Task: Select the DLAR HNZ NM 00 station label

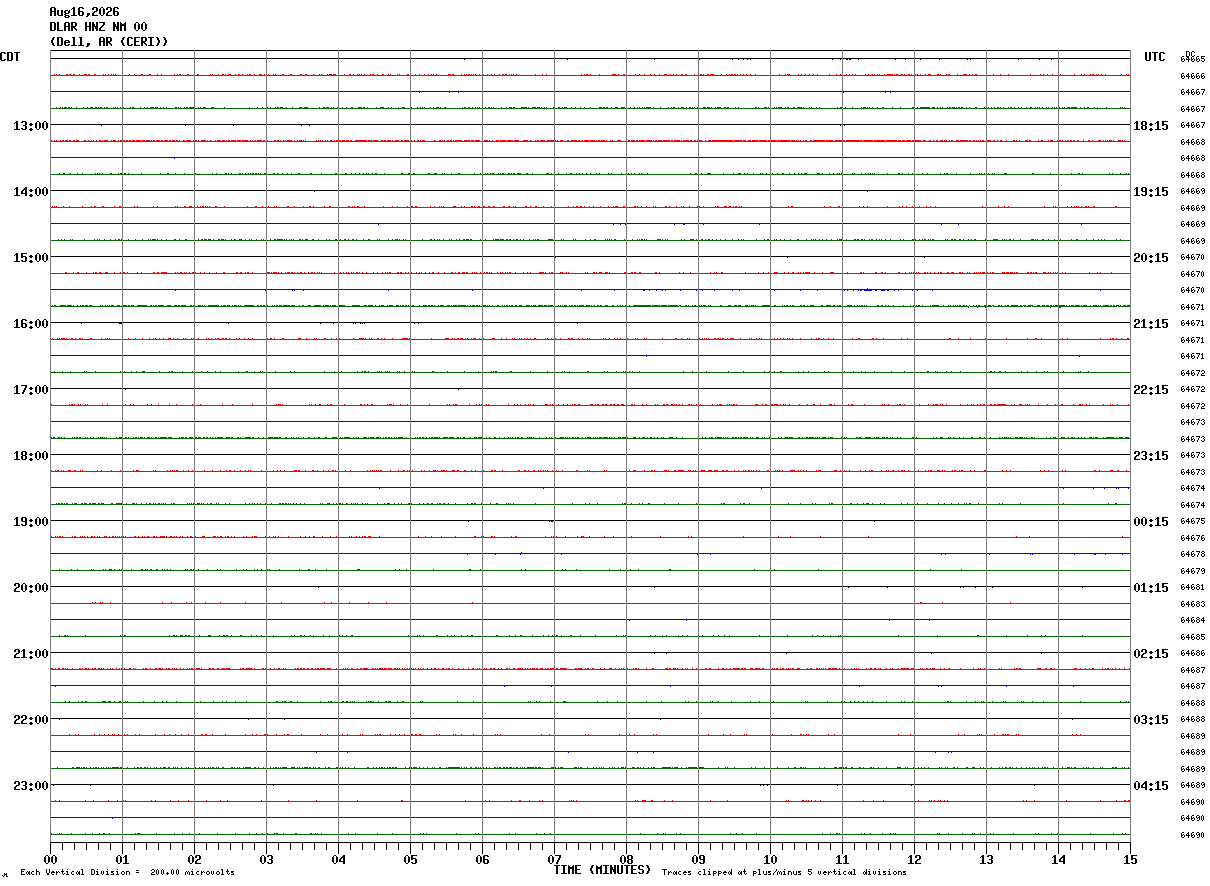Action: (98, 27)
